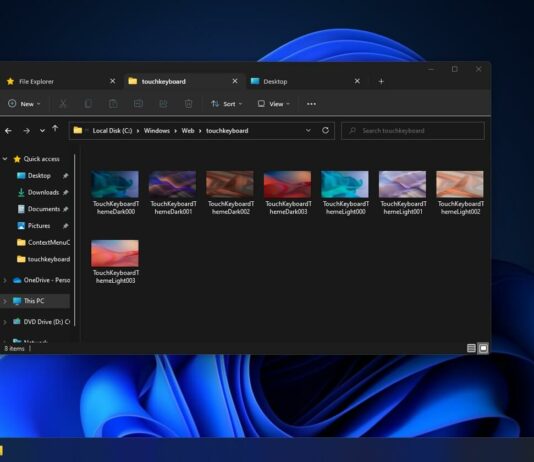Screen dimensions: 534x462
Task: Switch to details view layout icon
Action: coord(471,348)
